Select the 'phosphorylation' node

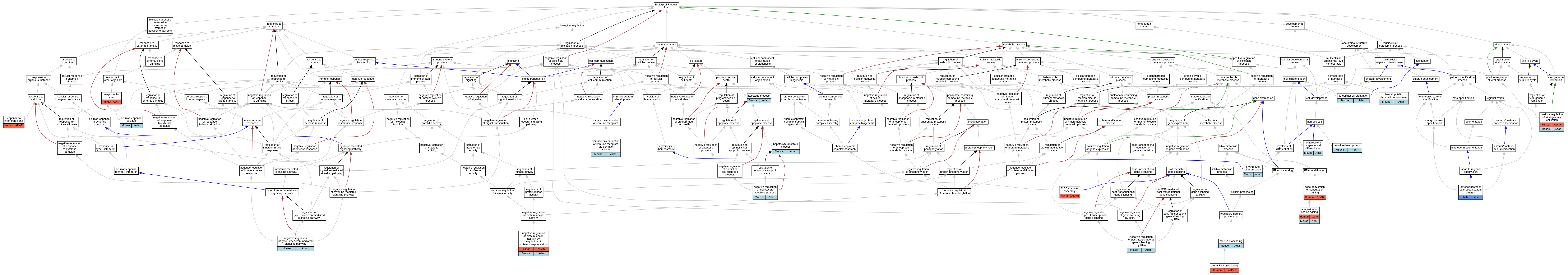pos(977,122)
